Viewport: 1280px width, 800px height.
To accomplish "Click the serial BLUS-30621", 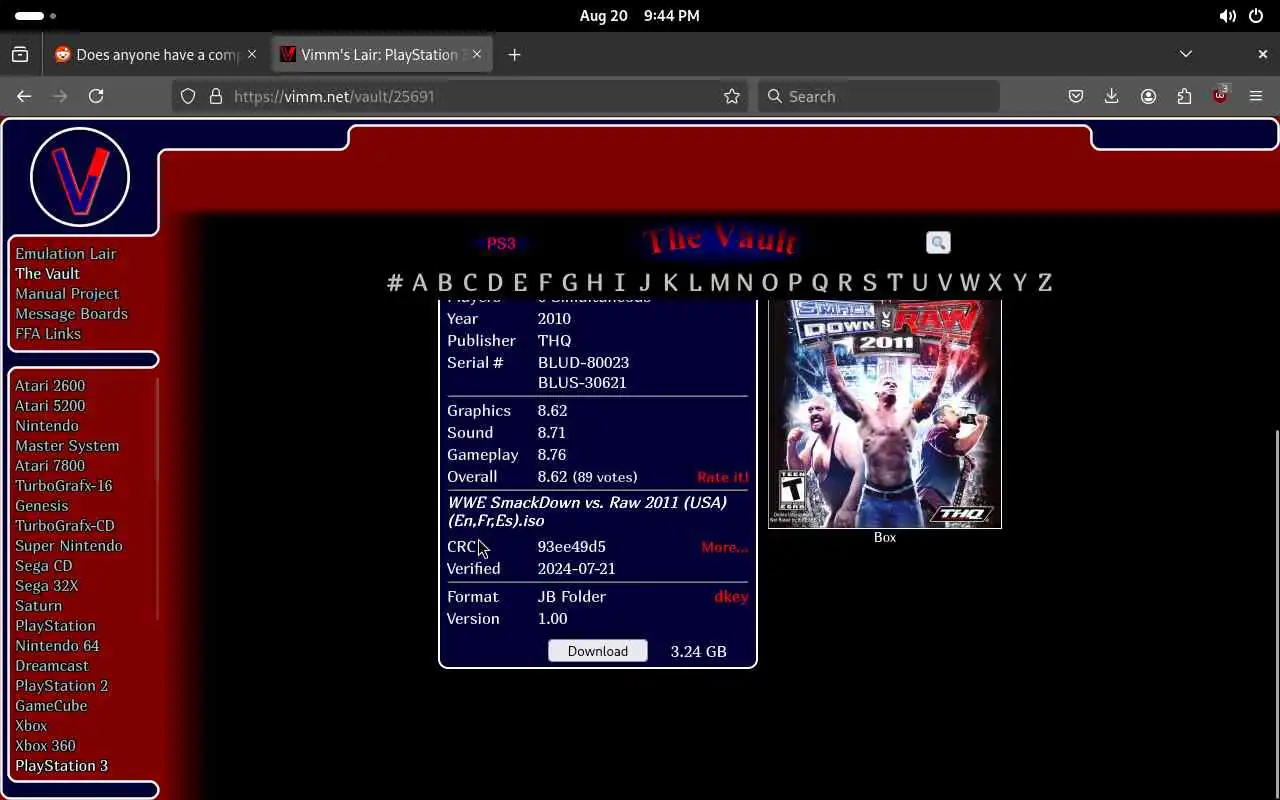I will coord(582,383).
